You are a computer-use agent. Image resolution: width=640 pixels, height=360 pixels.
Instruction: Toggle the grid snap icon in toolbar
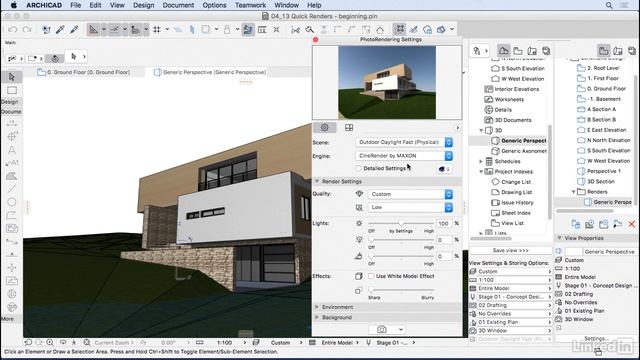coord(157,29)
